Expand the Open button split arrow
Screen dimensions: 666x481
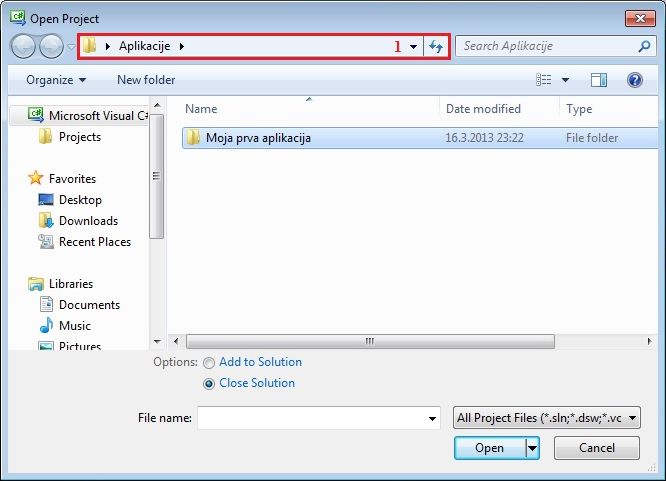click(532, 448)
